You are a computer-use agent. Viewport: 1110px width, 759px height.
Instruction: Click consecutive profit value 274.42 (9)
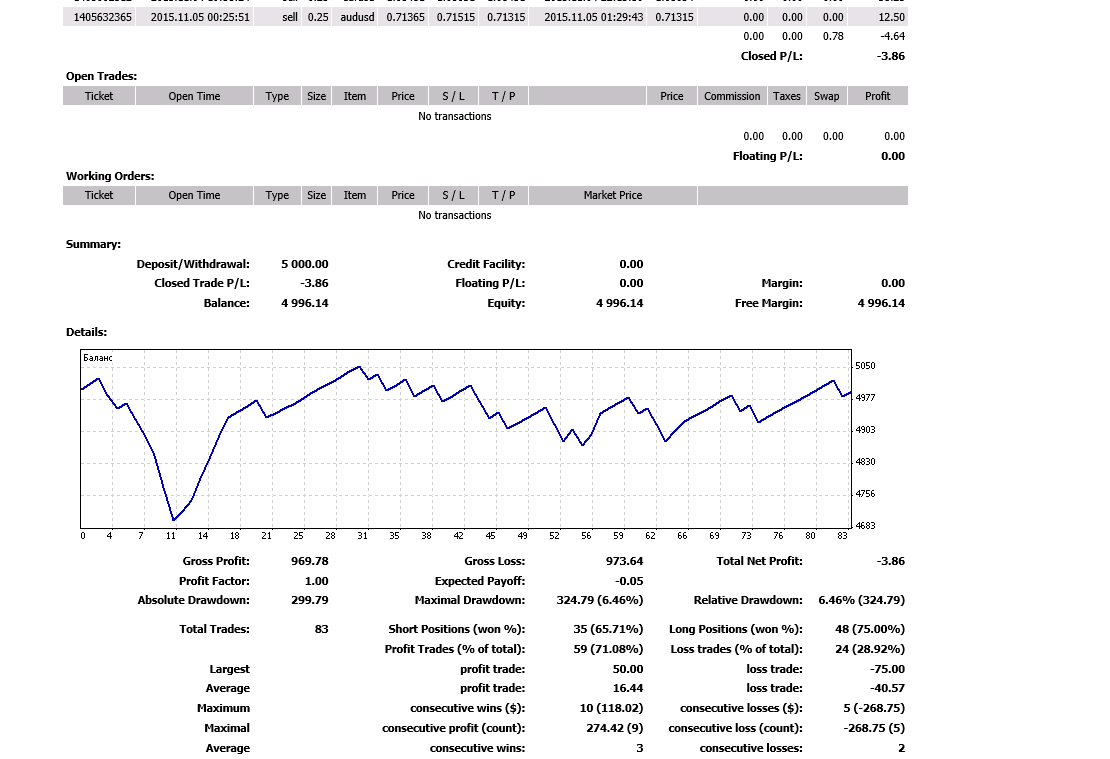pos(614,728)
